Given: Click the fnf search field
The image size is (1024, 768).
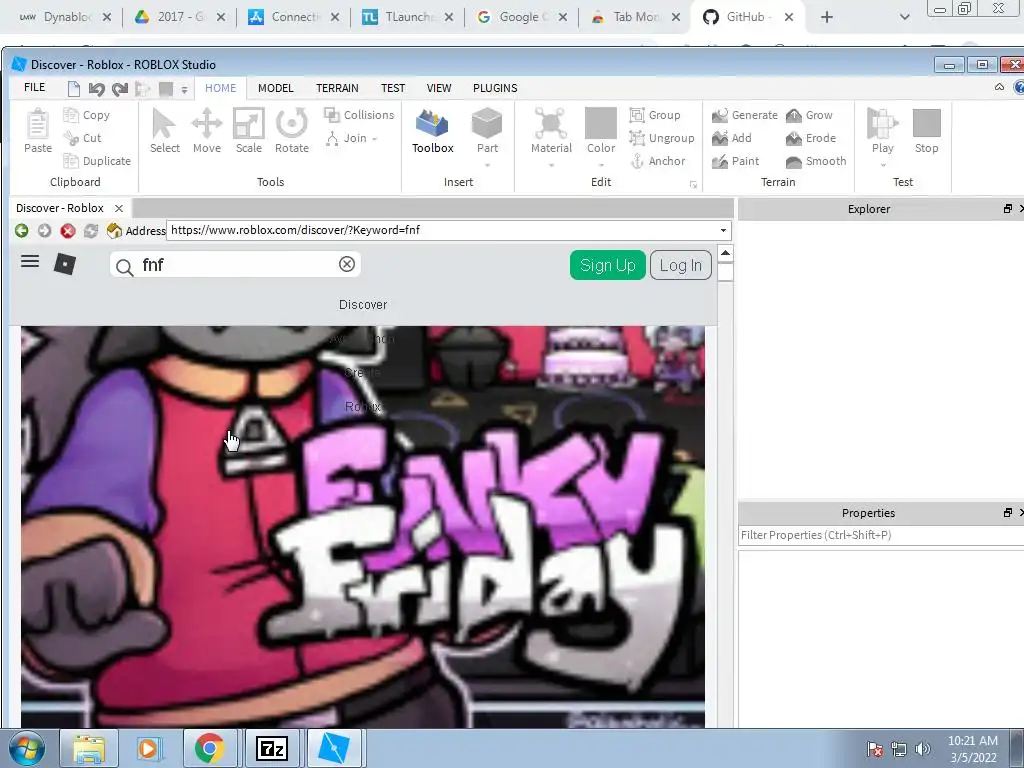Looking at the screenshot, I should 235,264.
